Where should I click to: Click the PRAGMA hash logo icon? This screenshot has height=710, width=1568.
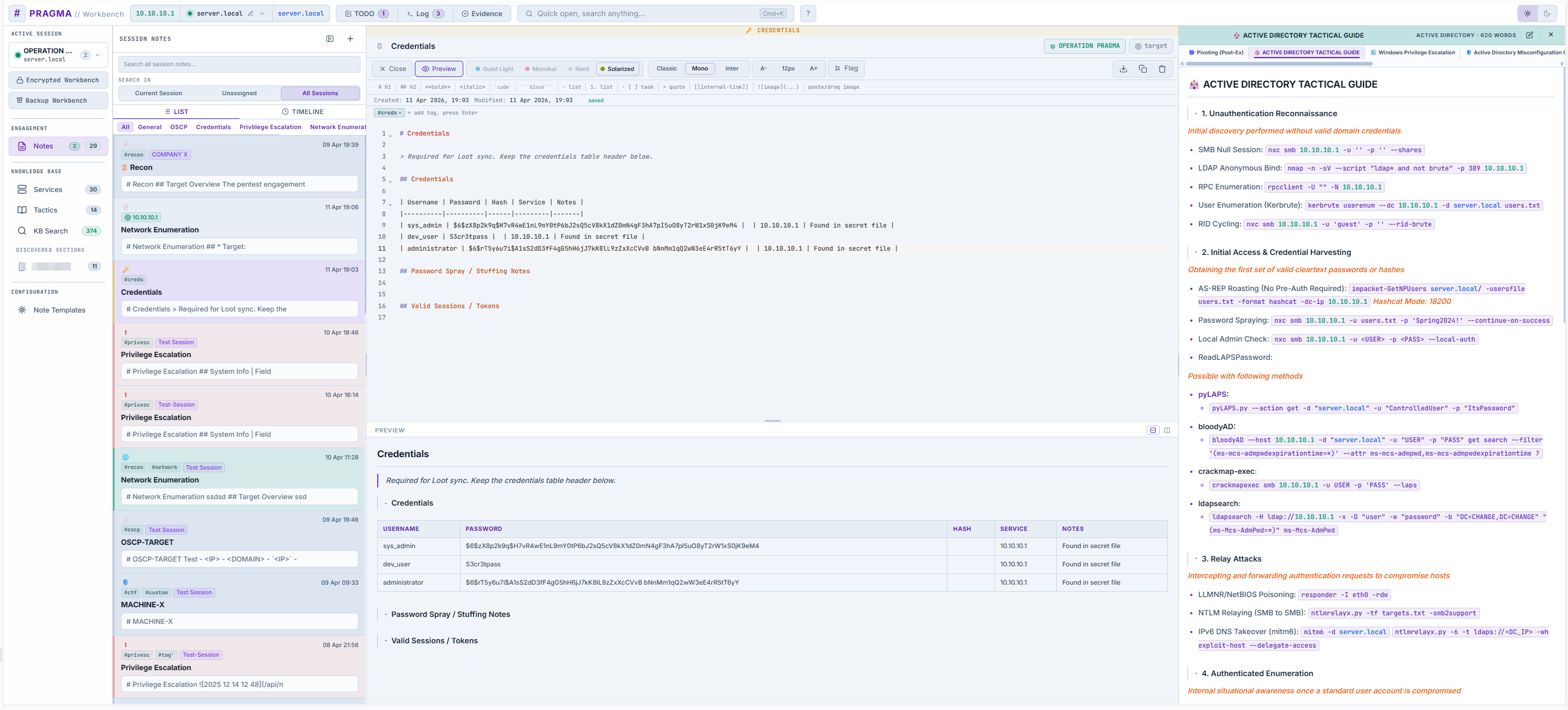[17, 13]
